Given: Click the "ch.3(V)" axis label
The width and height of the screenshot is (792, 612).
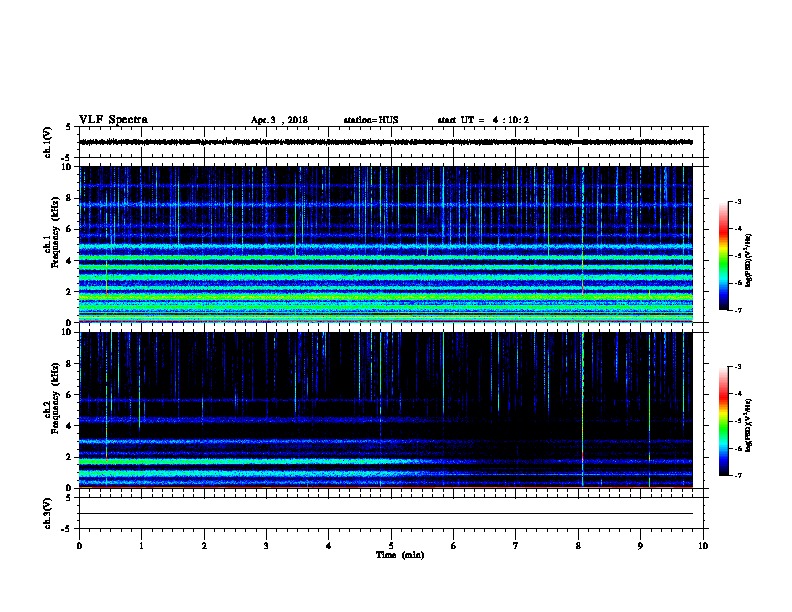Looking at the screenshot, I should (x=47, y=513).
